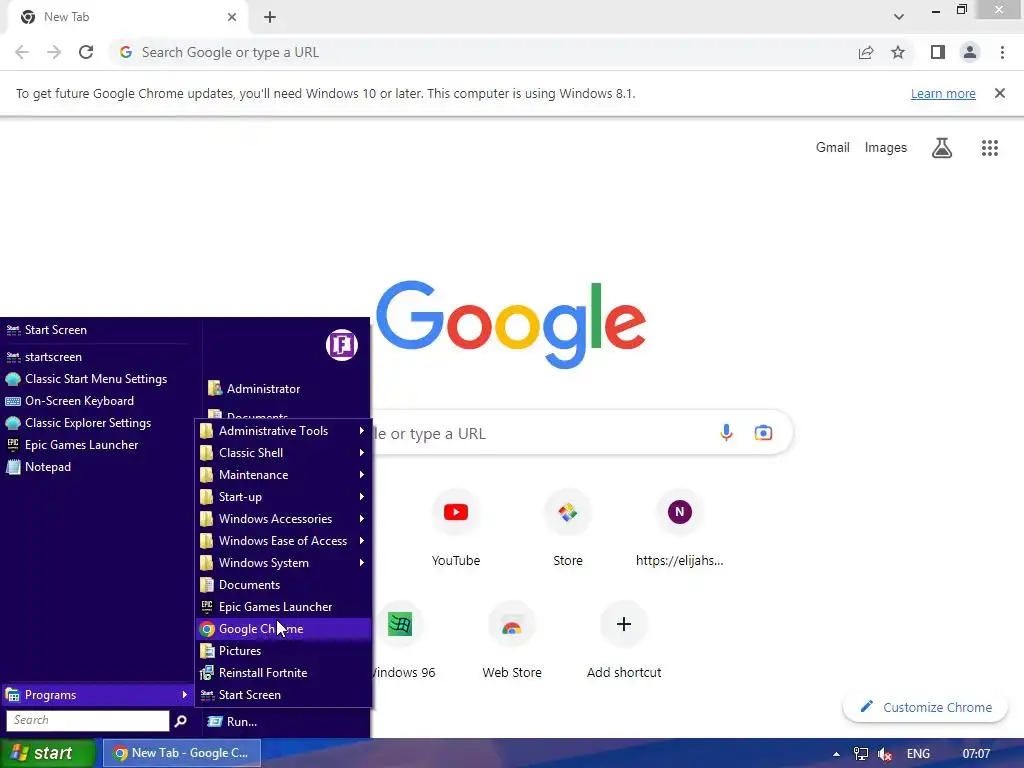This screenshot has height=768, width=1024.
Task: Click the Fortnite user avatar in Start menu
Action: (x=342, y=345)
